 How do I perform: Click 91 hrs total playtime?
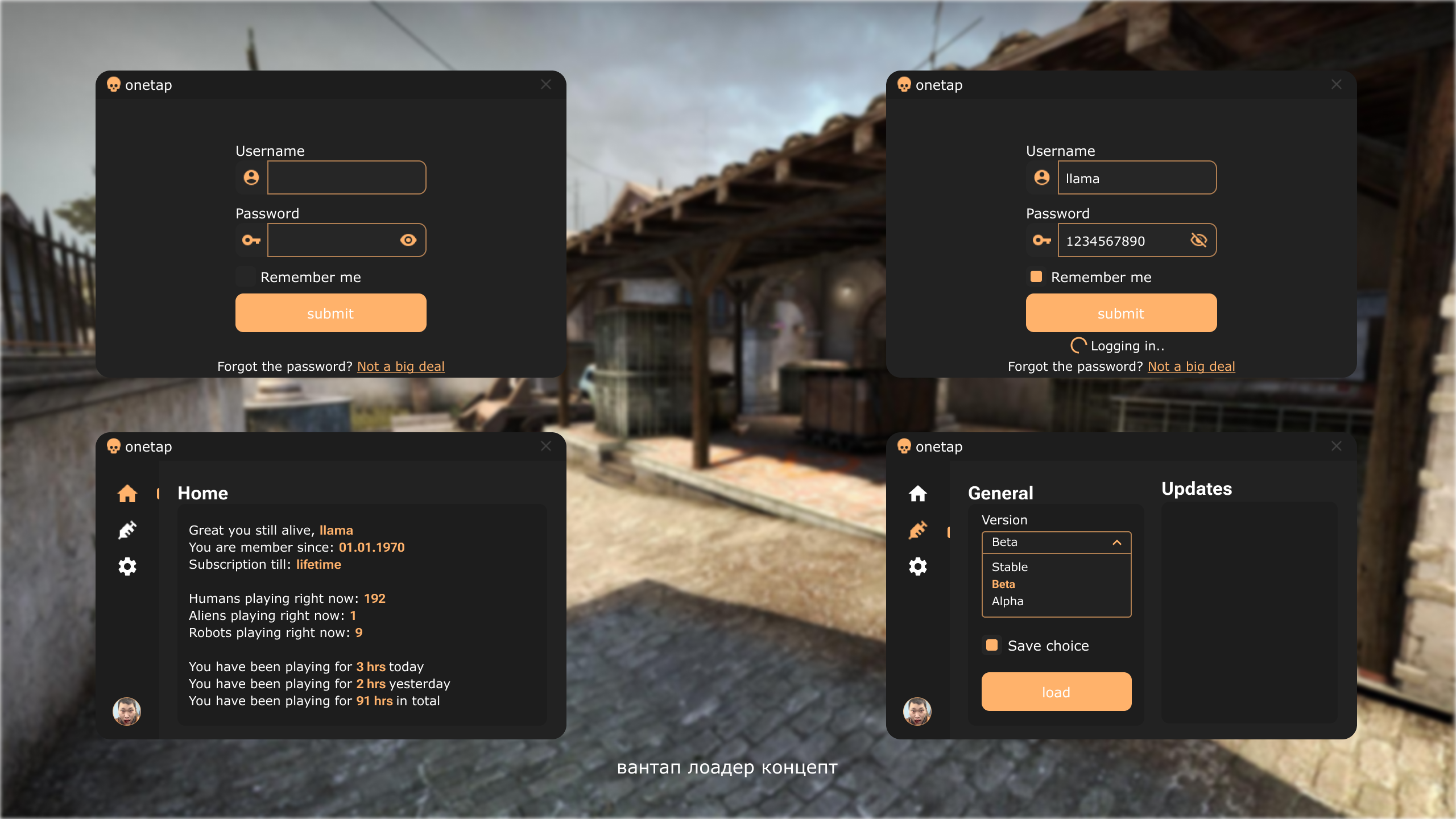375,701
